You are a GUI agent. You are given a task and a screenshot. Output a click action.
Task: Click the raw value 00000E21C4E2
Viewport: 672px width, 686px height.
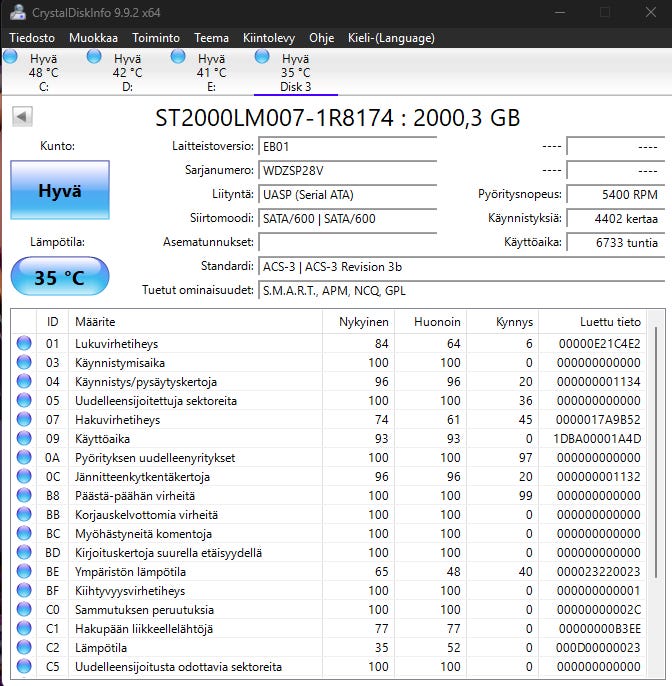(x=599, y=343)
